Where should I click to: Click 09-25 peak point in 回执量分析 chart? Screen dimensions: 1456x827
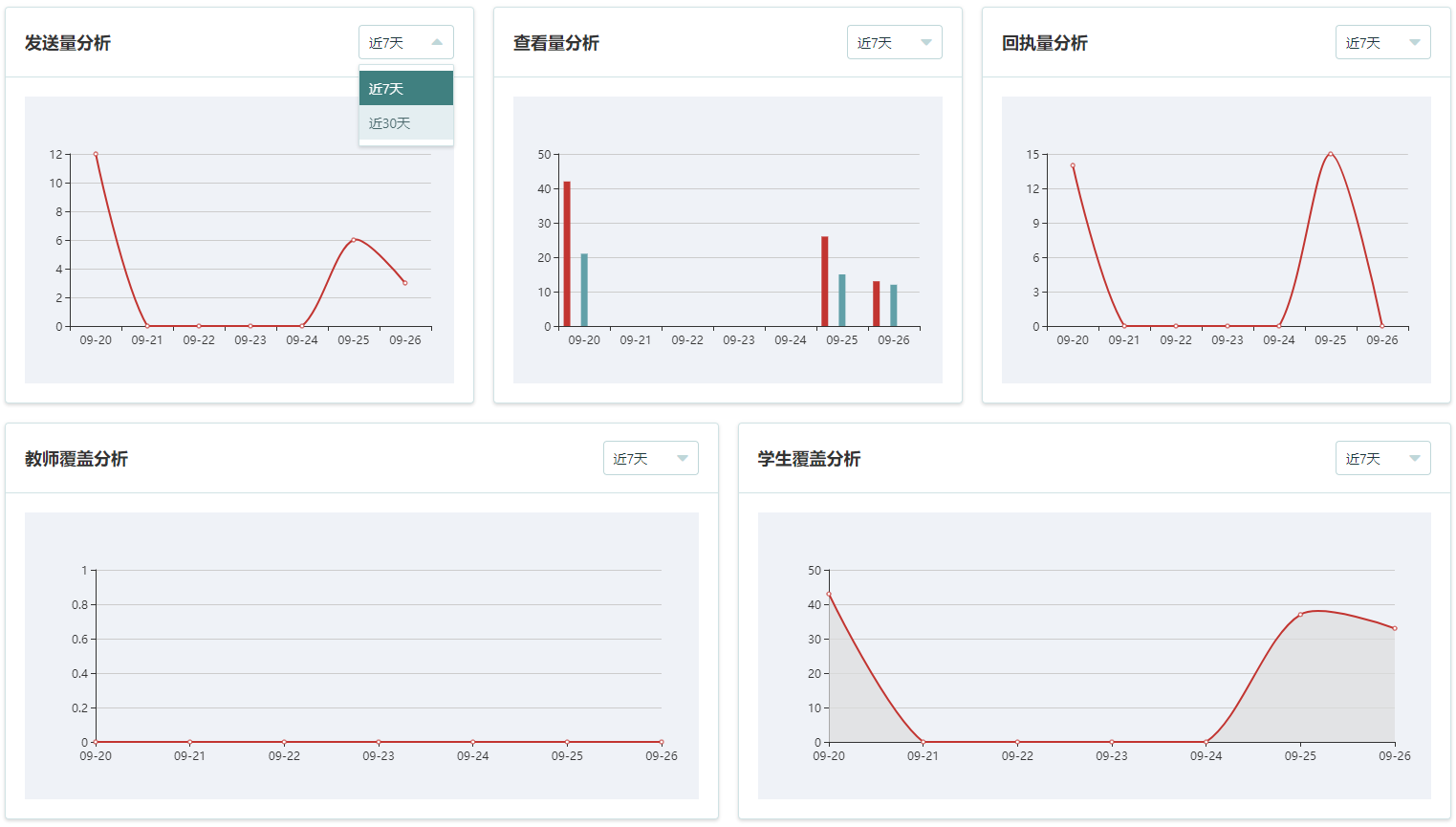(x=1331, y=154)
